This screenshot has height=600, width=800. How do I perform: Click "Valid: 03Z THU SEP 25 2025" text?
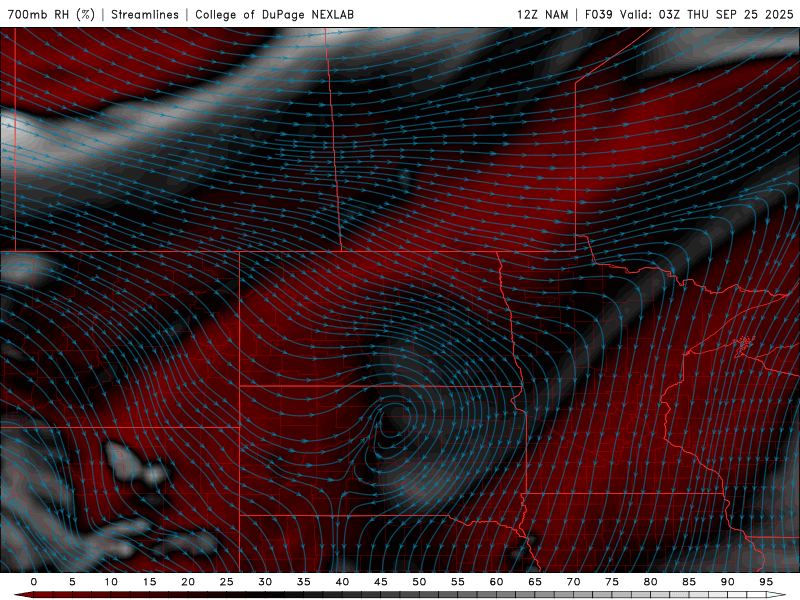click(x=707, y=14)
